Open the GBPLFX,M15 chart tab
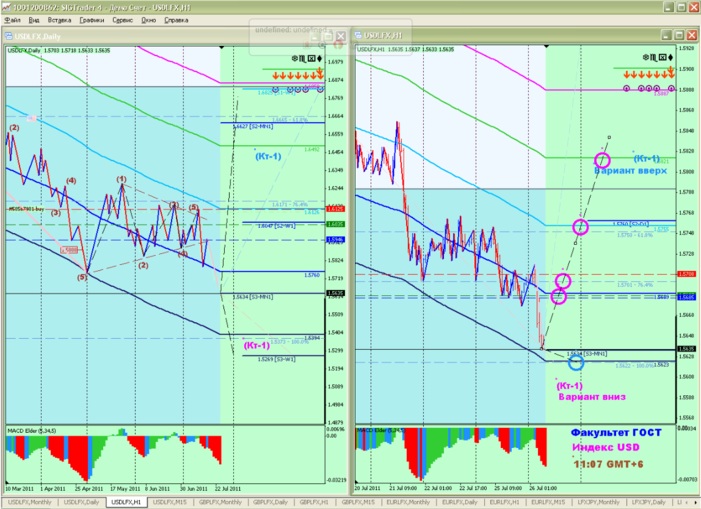 358,502
